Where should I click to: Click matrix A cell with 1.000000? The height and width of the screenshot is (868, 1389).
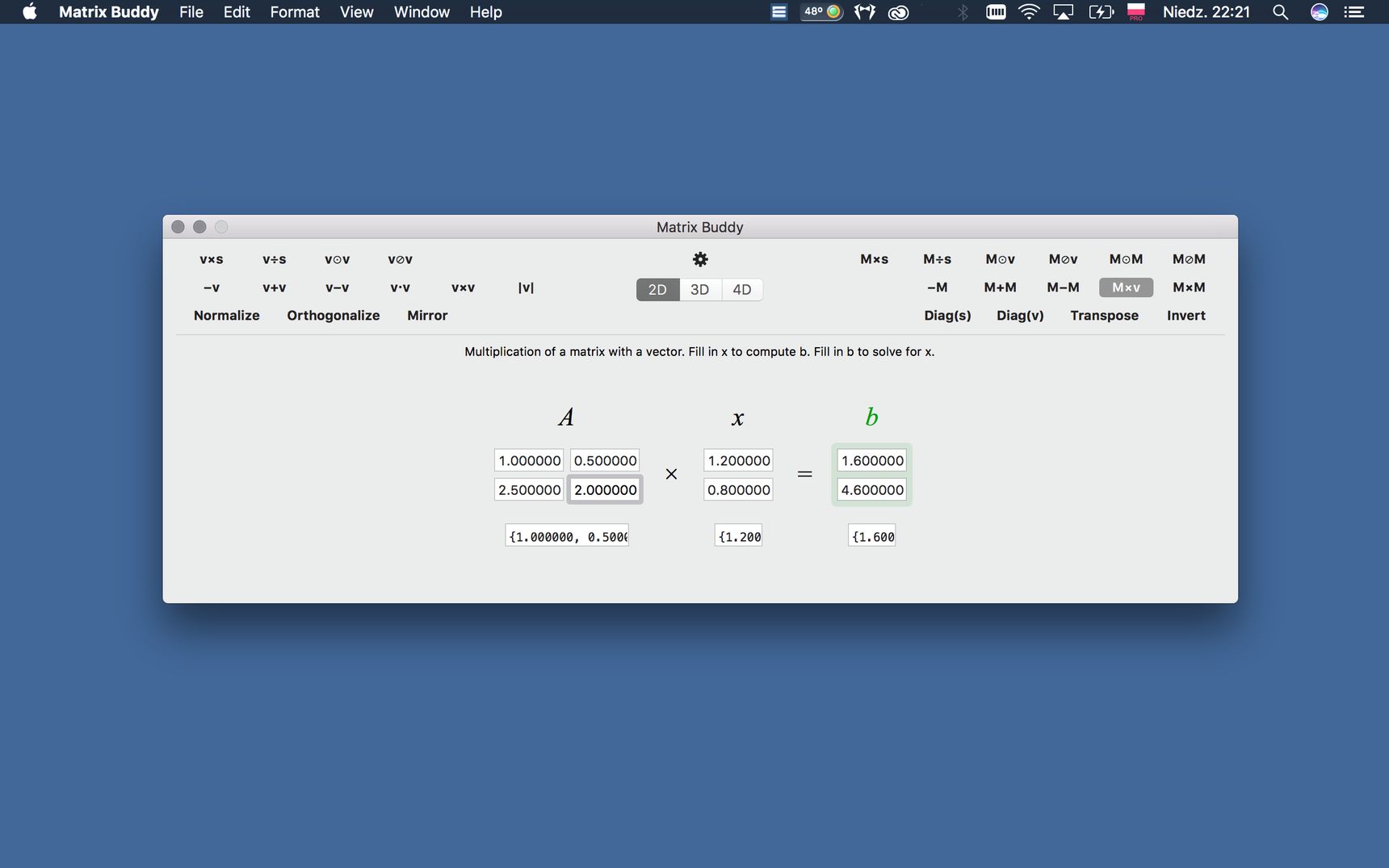click(529, 460)
